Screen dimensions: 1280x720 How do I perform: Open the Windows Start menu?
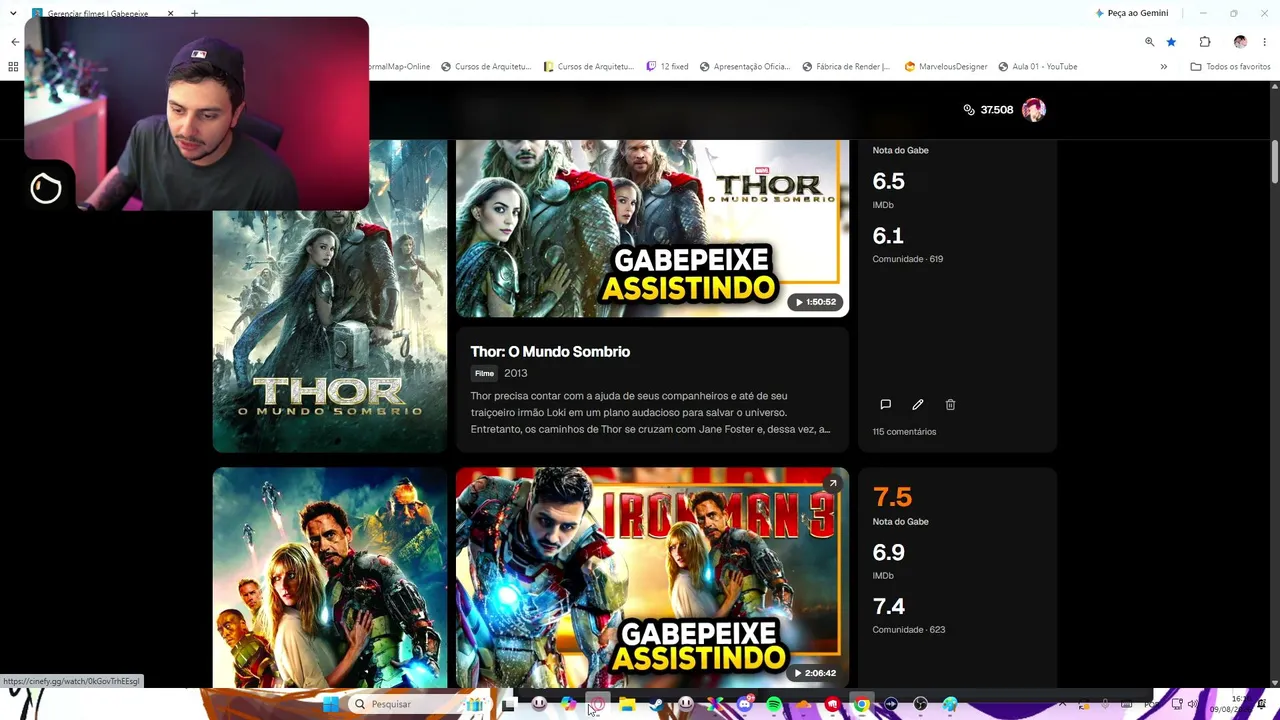[331, 704]
